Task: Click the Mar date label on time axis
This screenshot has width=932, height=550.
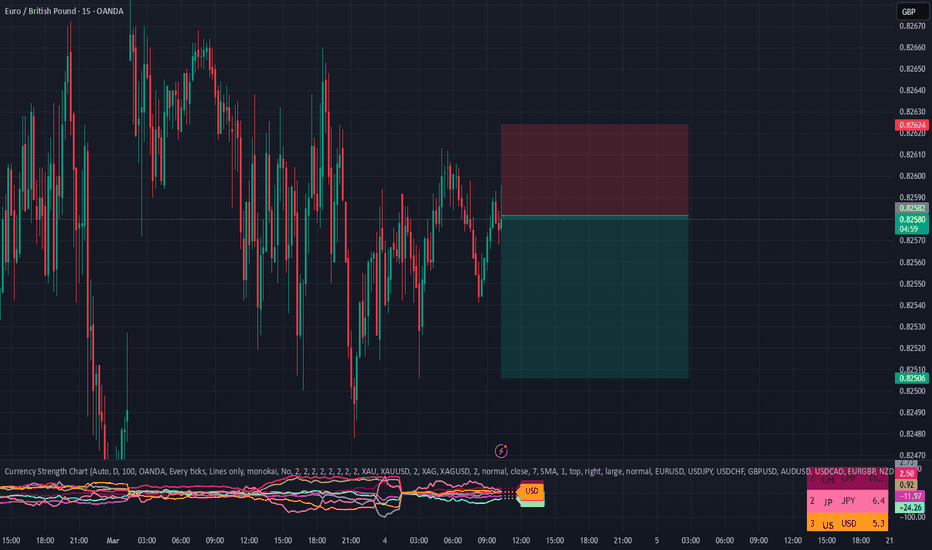Action: coord(113,540)
